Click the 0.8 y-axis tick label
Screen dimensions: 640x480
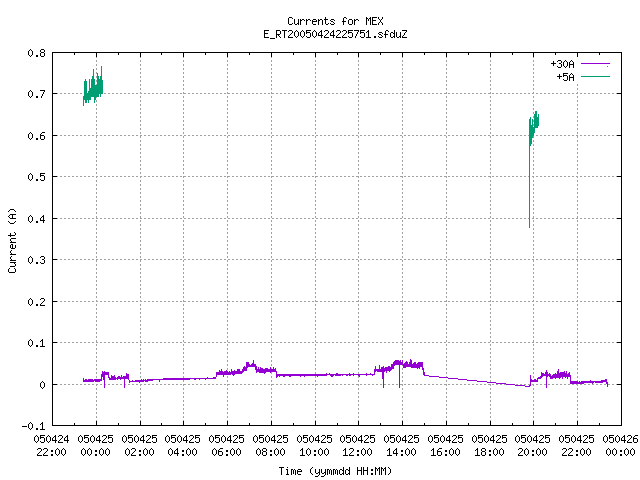tap(36, 53)
